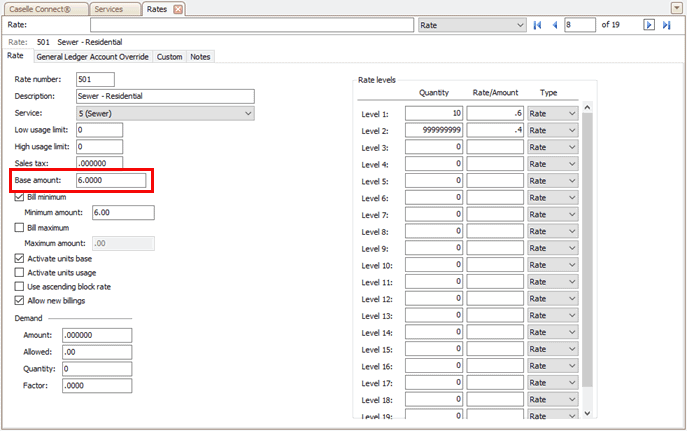Go to the previous rate record

(554, 25)
